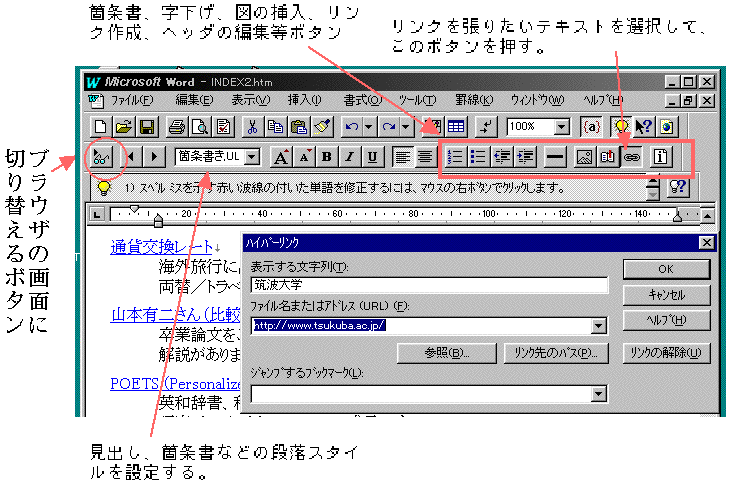This screenshot has width=735, height=486.
Task: Undo the last action with curved arrow
Action: [352, 127]
